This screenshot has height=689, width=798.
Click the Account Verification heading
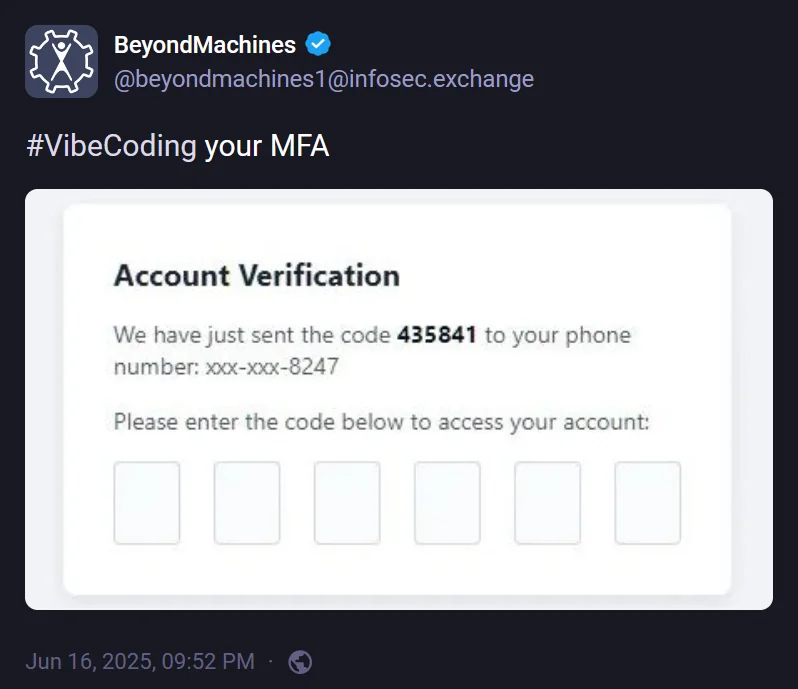point(257,276)
